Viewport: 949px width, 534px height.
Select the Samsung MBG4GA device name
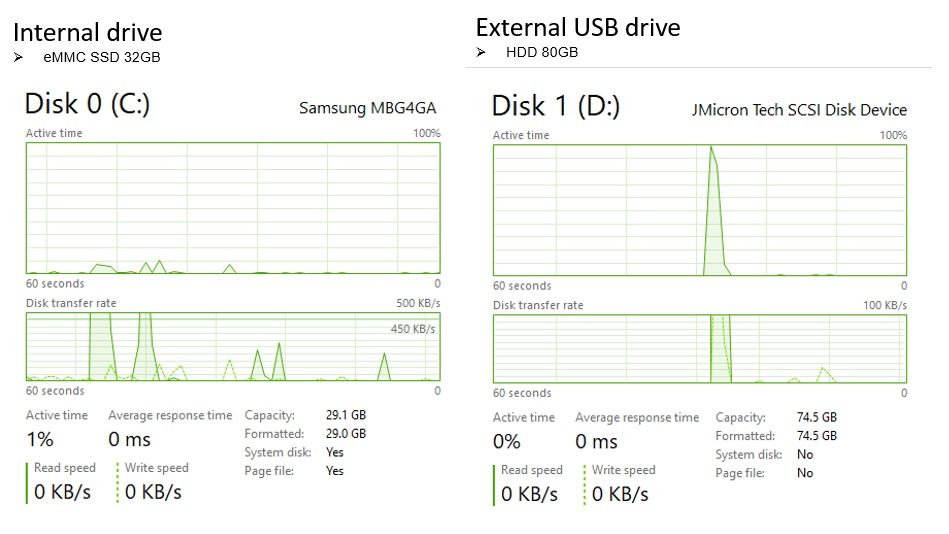367,108
